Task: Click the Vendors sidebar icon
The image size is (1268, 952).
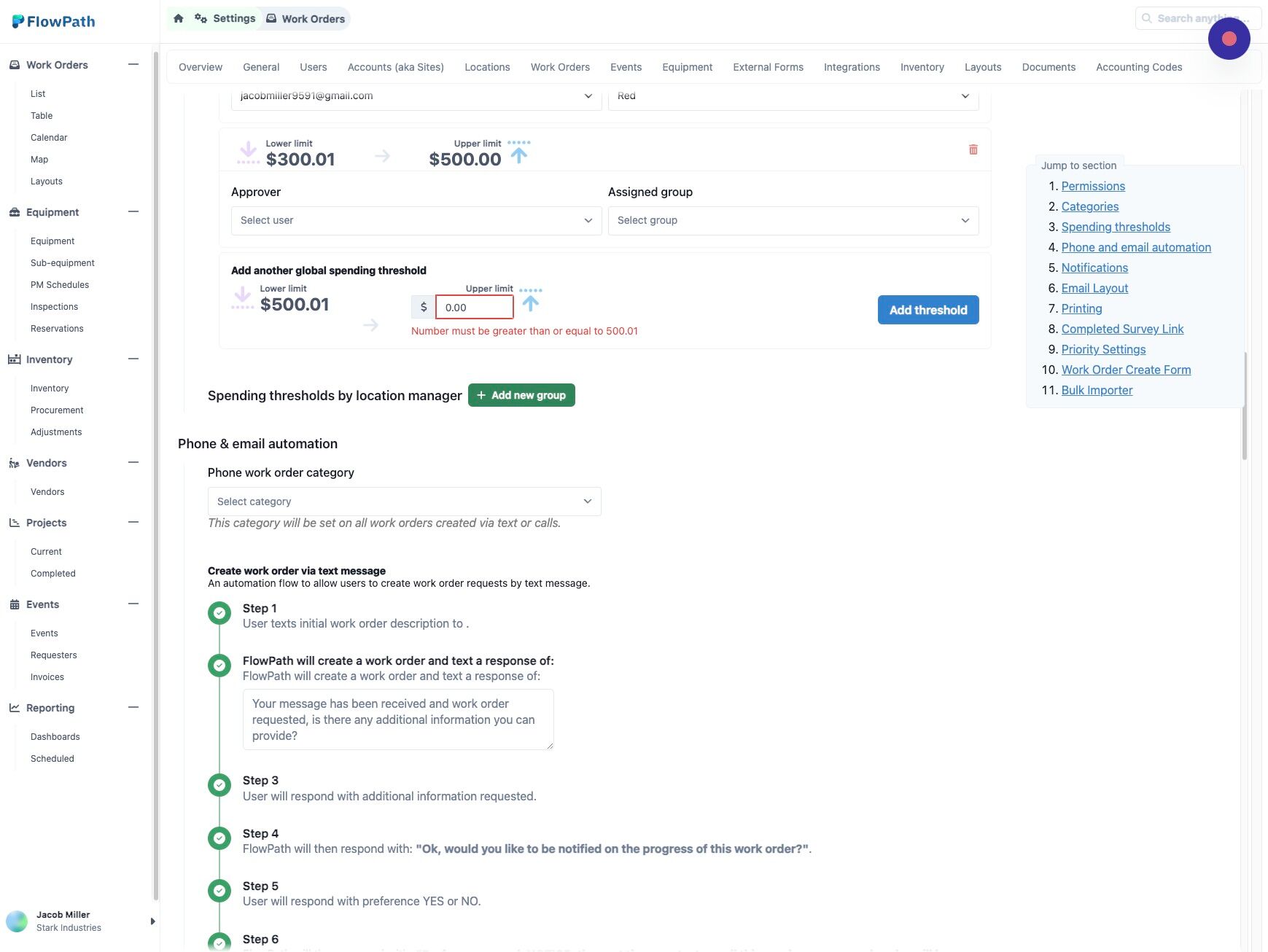Action: (x=14, y=463)
